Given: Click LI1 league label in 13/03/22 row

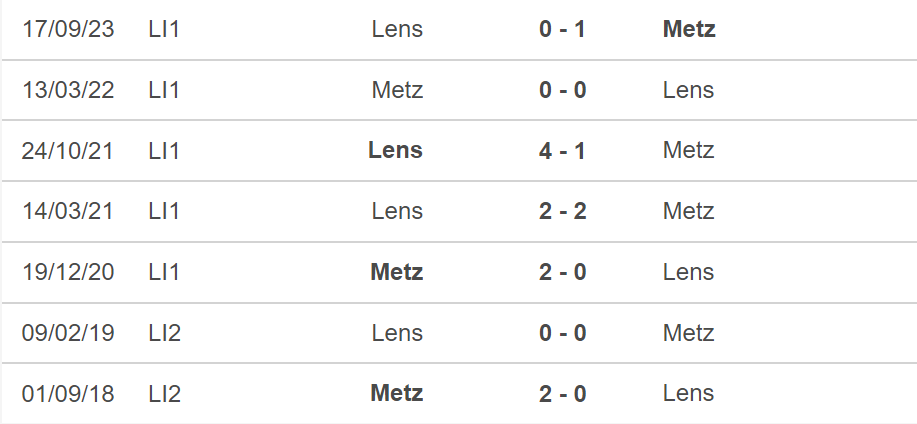Looking at the screenshot, I should [164, 90].
